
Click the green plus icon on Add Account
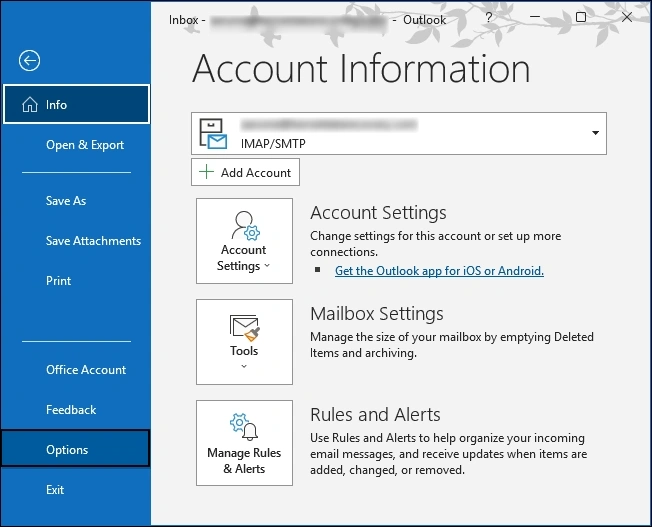(206, 172)
